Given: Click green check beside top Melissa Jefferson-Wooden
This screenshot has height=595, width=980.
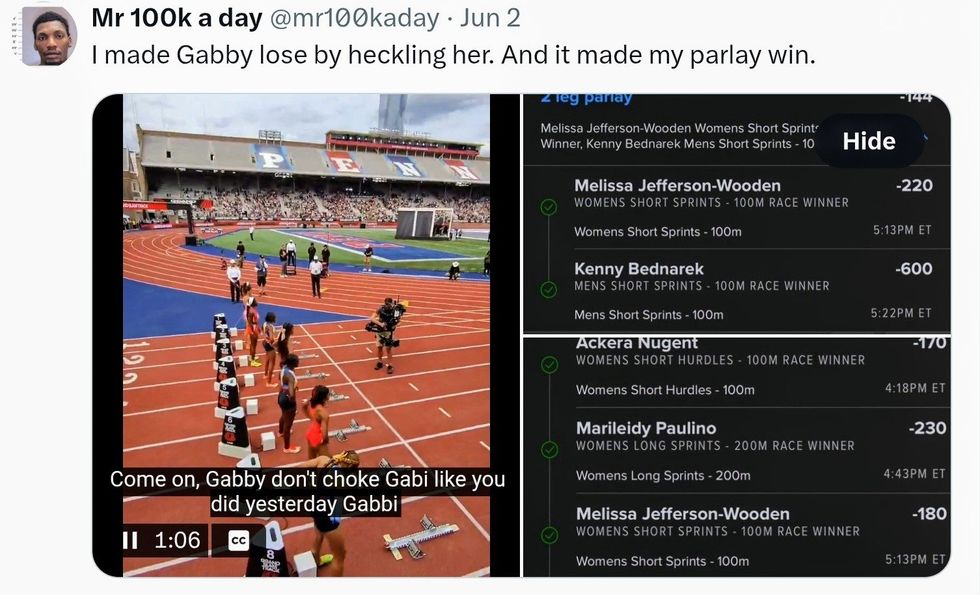Looking at the screenshot, I should pyautogui.click(x=548, y=207).
